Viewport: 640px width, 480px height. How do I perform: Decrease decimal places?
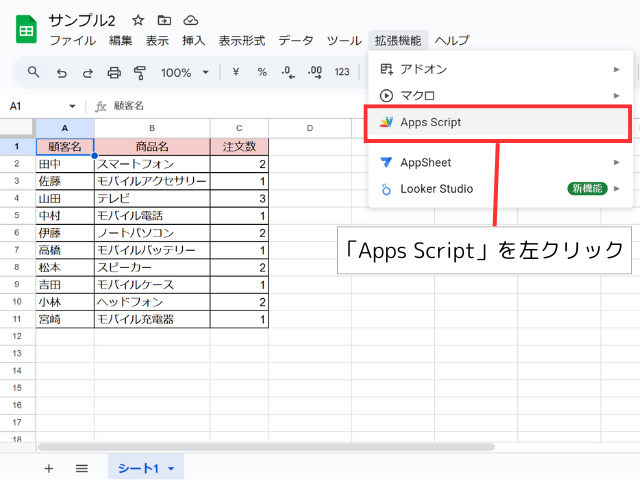[288, 73]
